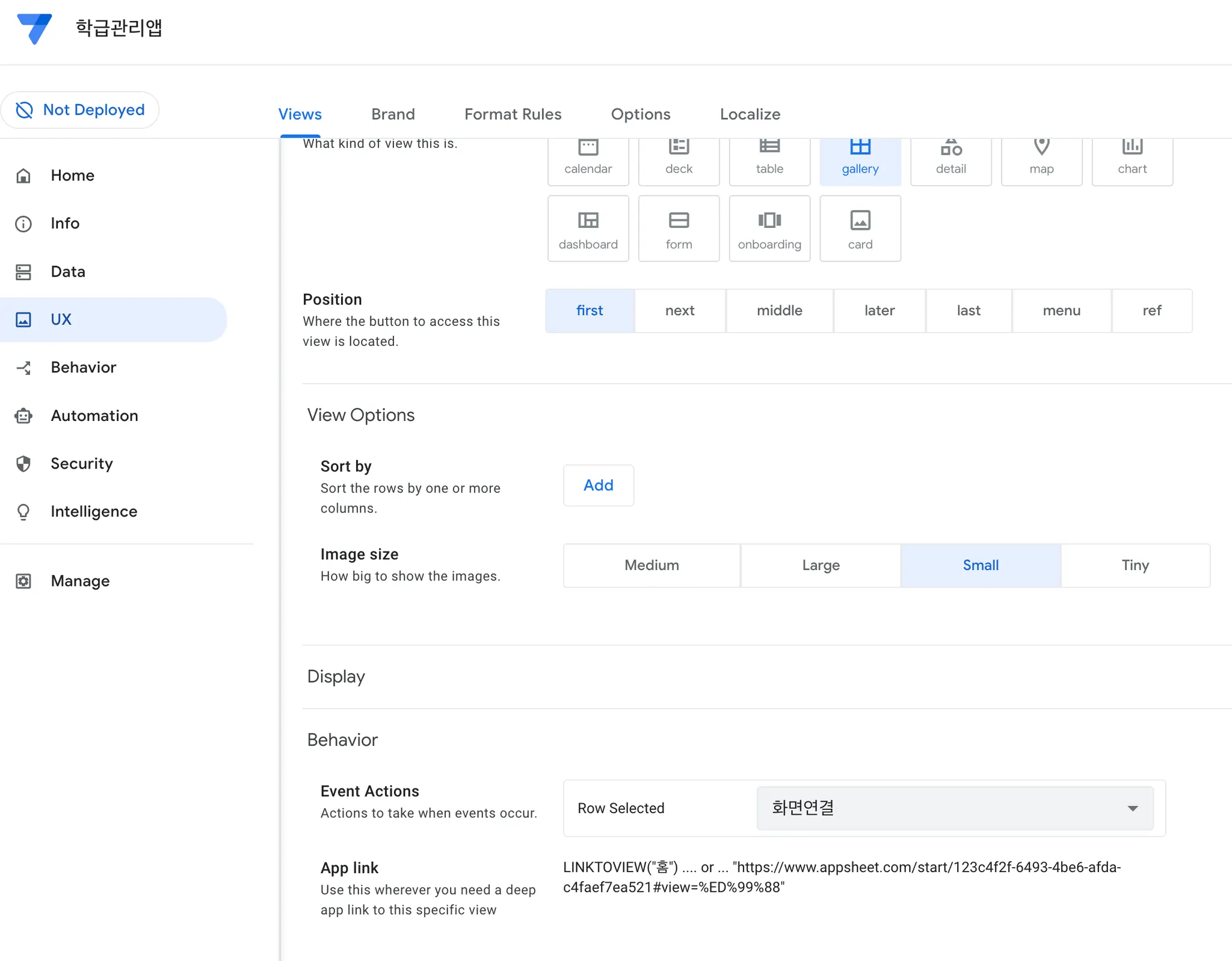The height and width of the screenshot is (961, 1232).
Task: Collapse the View Options section
Action: (361, 415)
